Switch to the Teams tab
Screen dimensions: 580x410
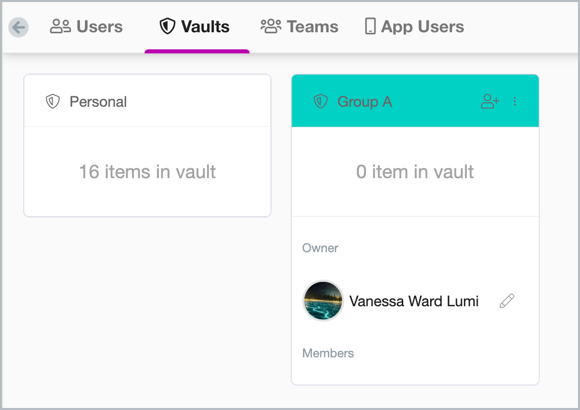[x=299, y=27]
